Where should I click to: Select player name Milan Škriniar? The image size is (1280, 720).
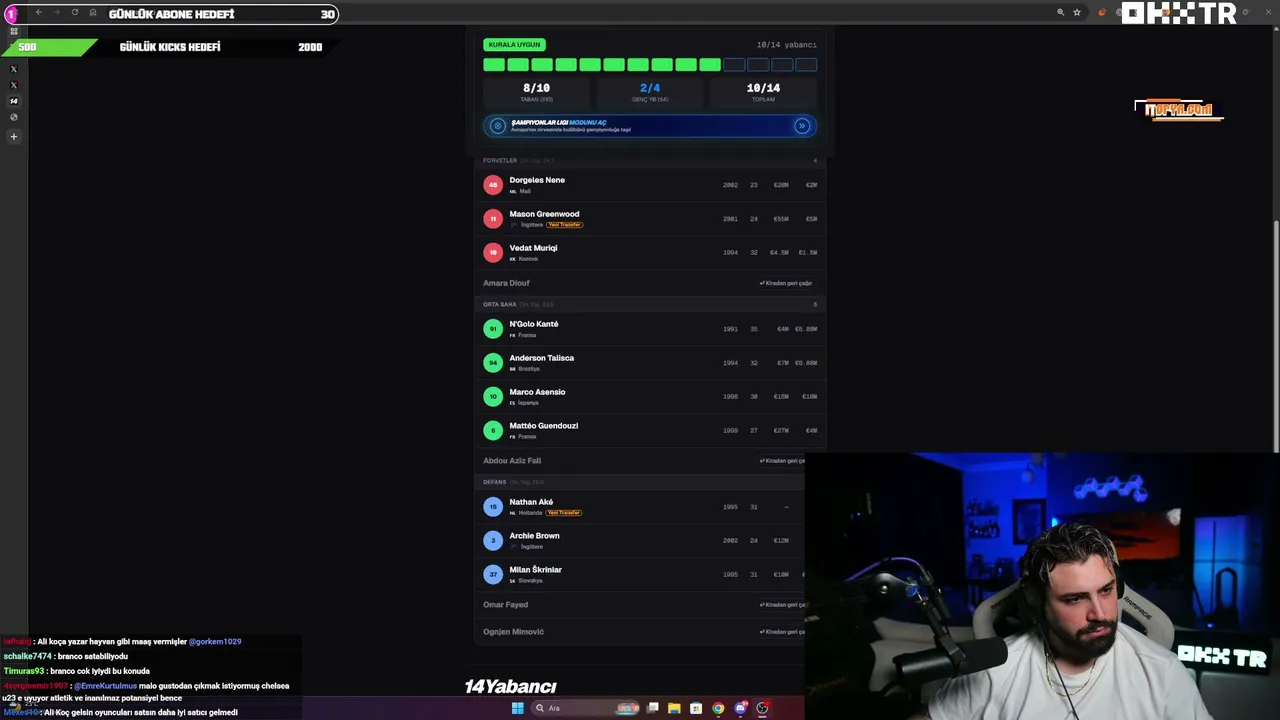(x=535, y=570)
